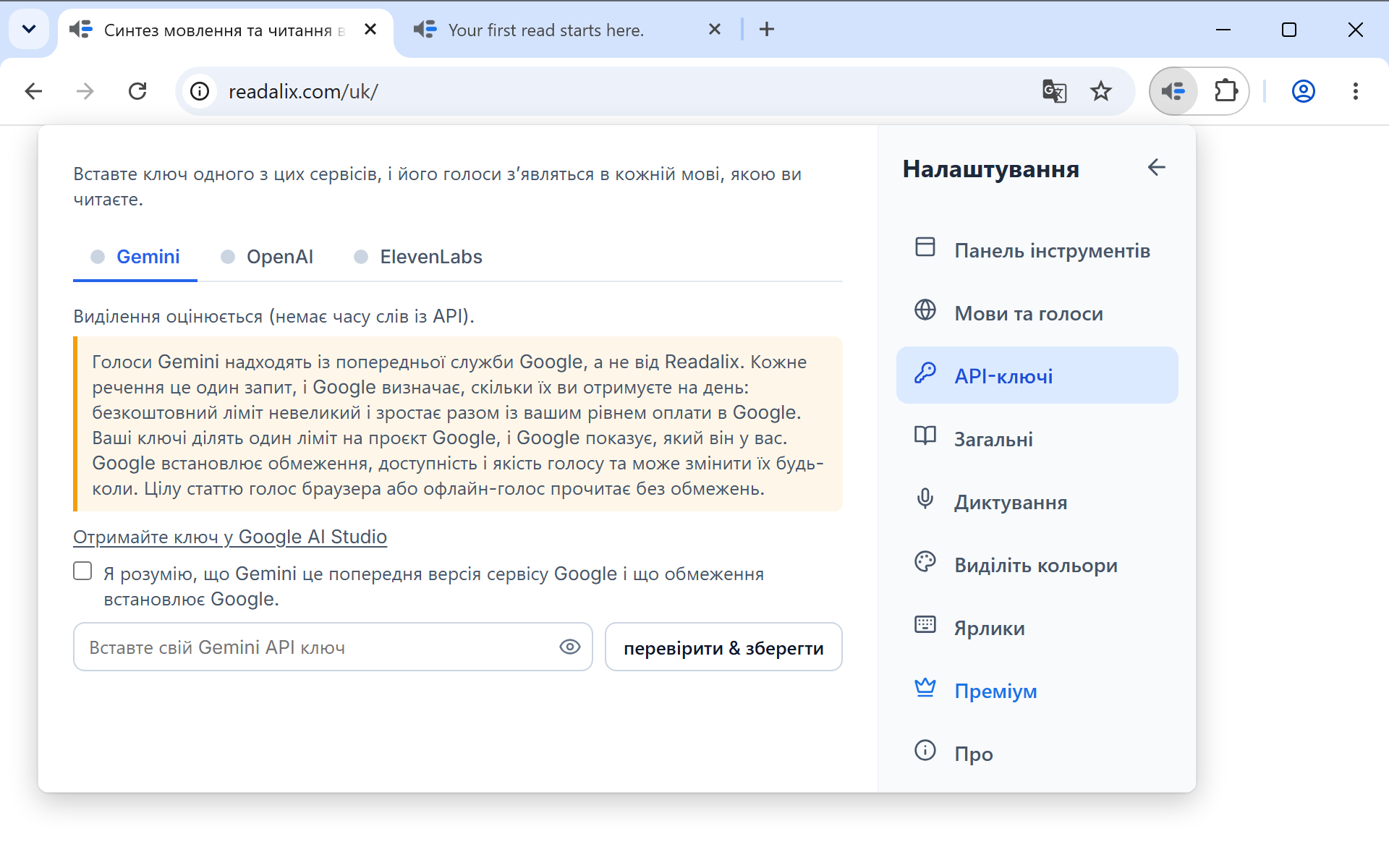
Task: Open the Chrome profile avatar icon
Action: click(1304, 91)
